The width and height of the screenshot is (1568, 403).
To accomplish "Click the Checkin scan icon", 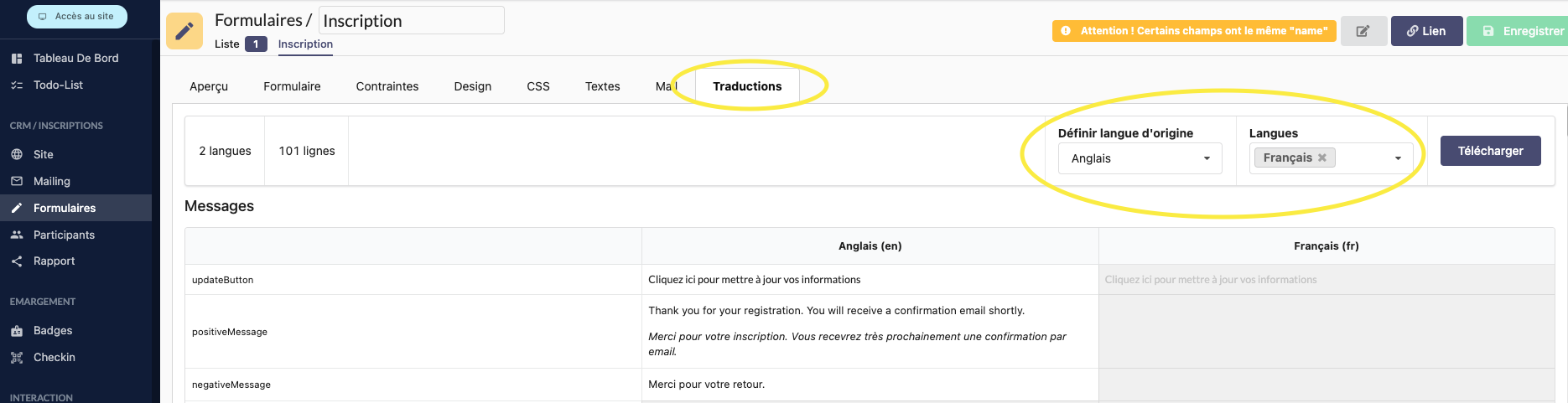I will click(x=17, y=358).
